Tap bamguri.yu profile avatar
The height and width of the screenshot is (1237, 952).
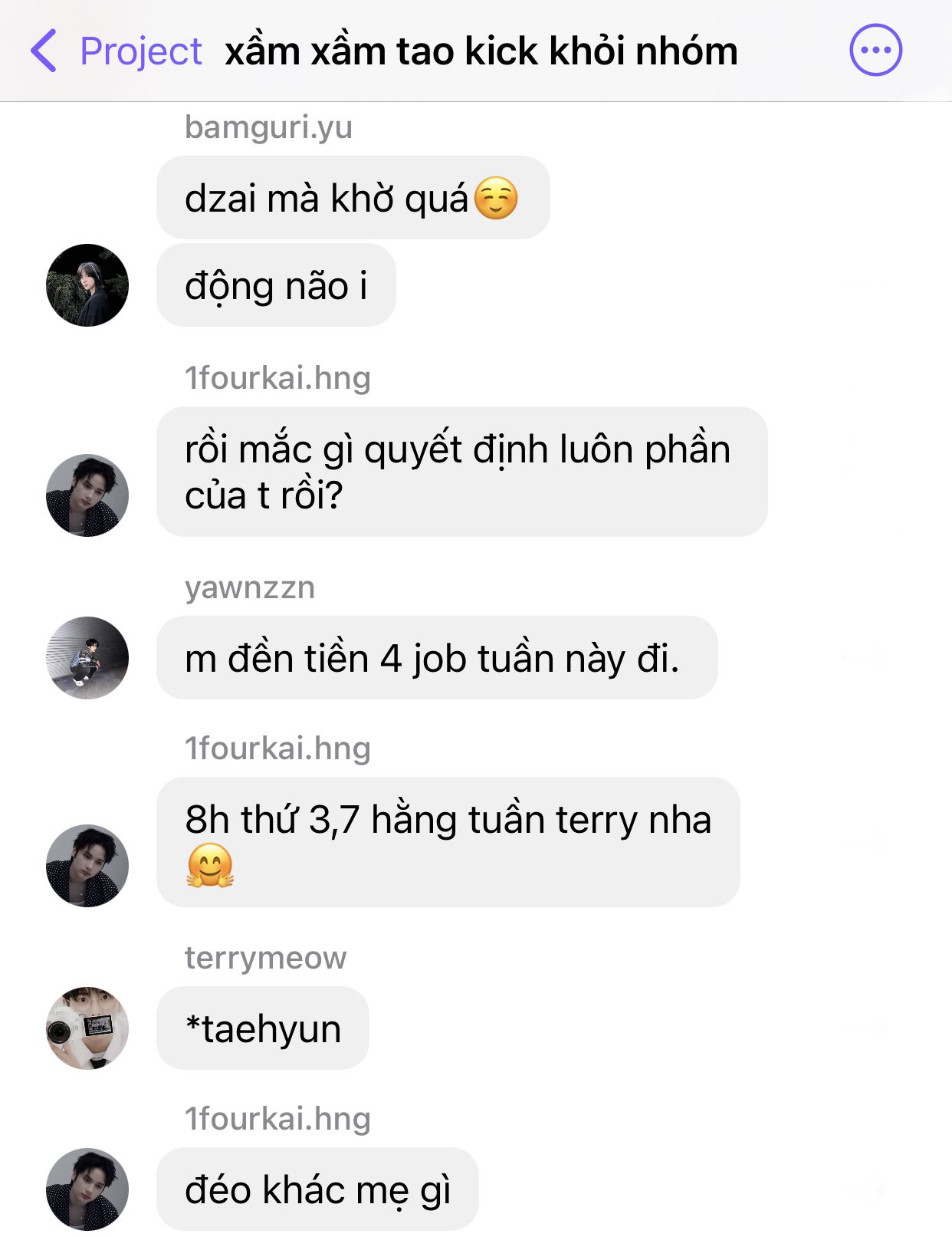87,285
